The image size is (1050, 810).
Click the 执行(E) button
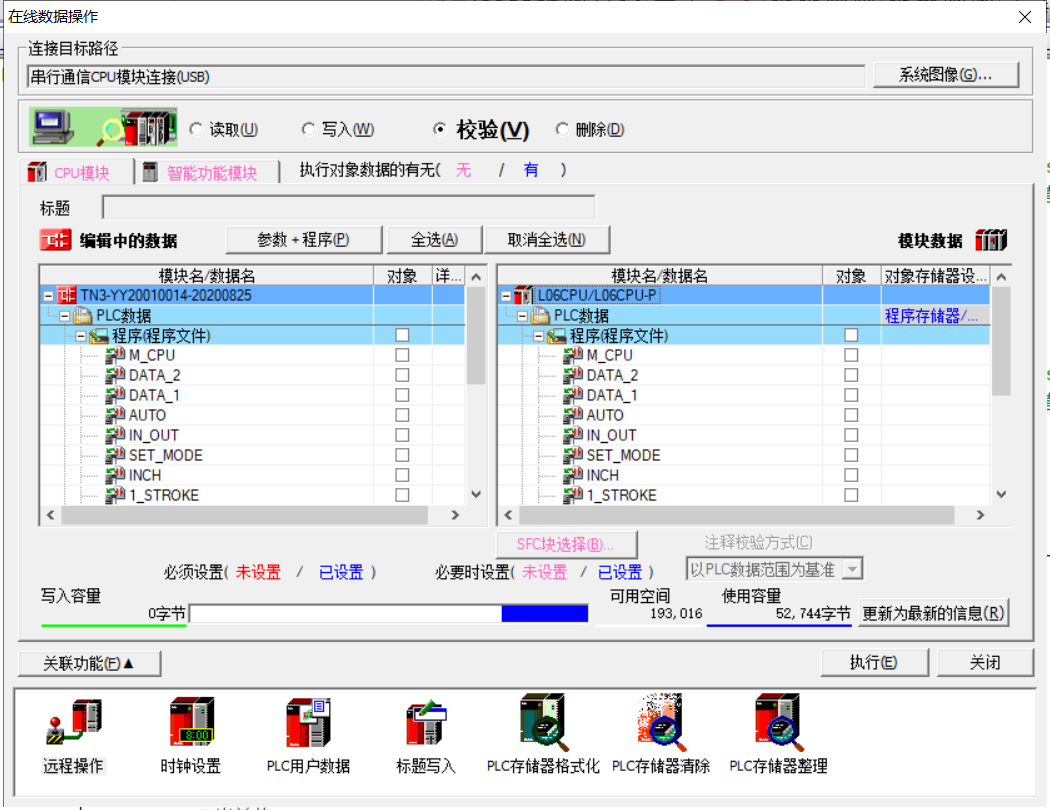pyautogui.click(x=873, y=663)
